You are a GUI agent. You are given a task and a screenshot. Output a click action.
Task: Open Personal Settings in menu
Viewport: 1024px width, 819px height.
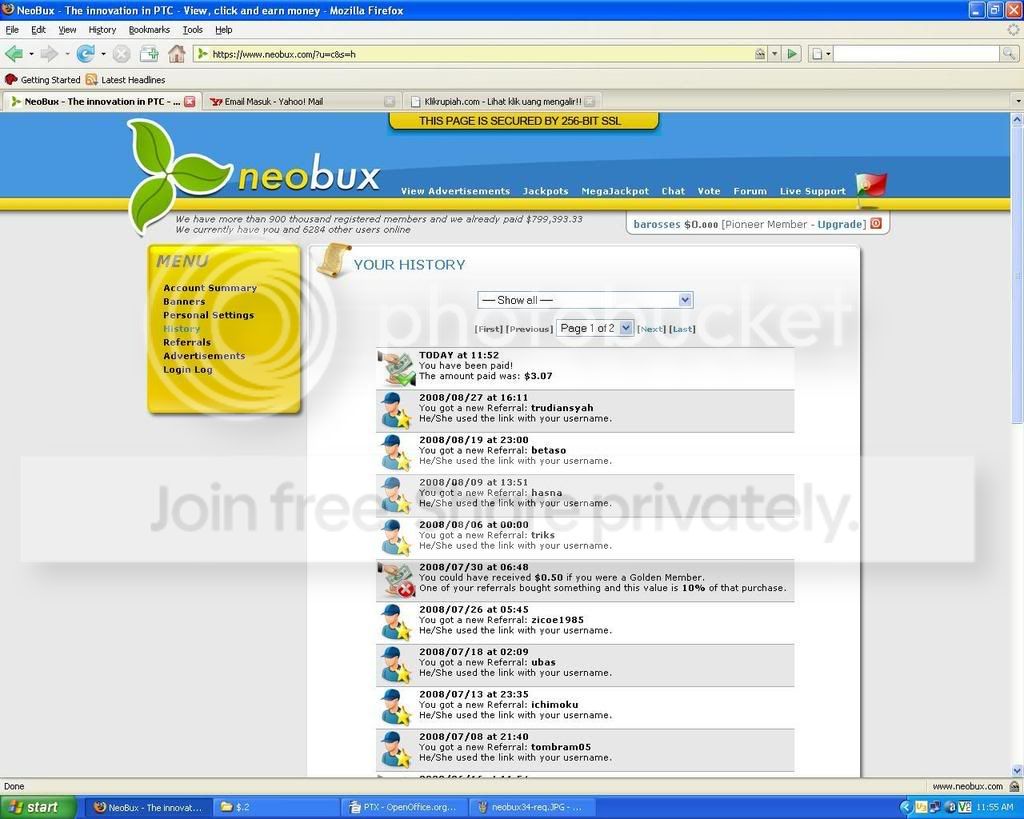(208, 315)
